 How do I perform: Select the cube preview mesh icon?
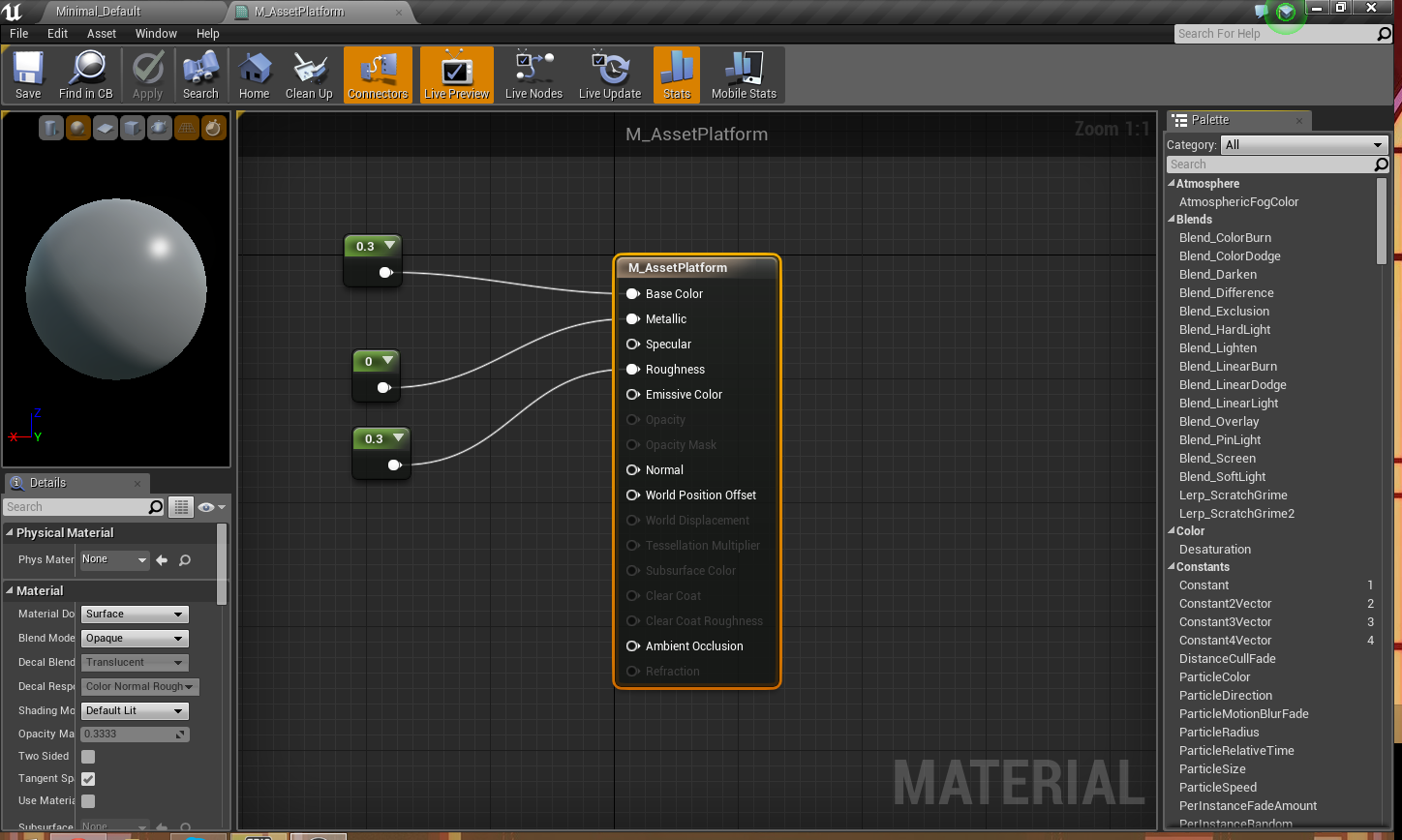133,128
